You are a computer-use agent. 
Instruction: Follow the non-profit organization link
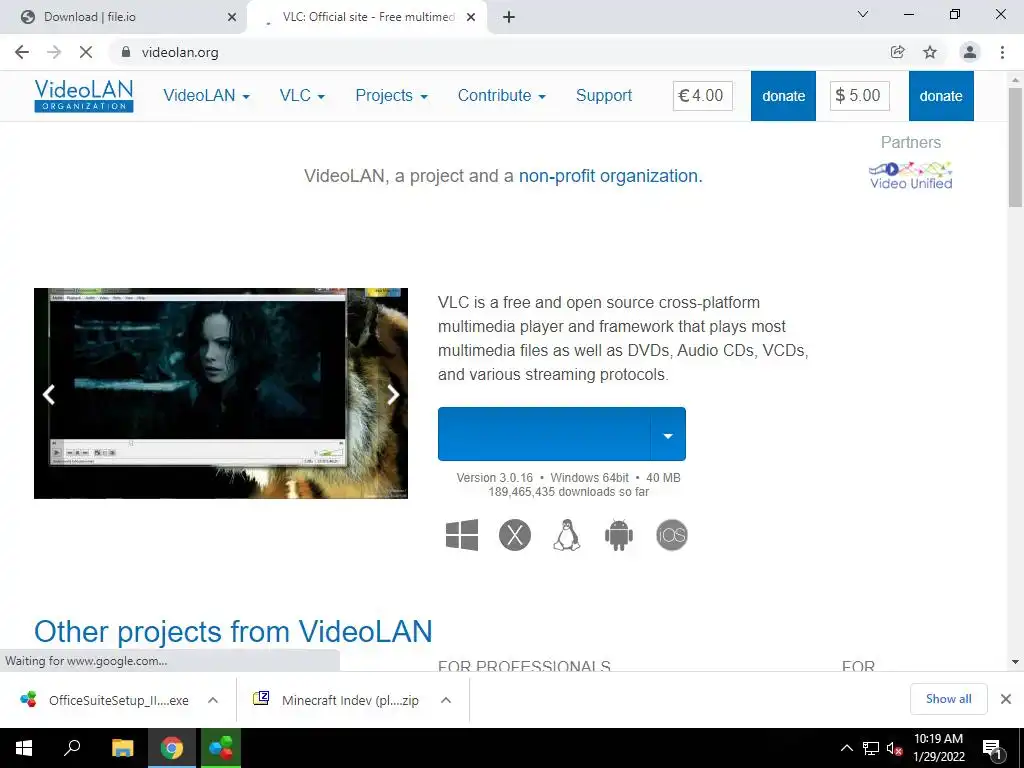pos(611,176)
